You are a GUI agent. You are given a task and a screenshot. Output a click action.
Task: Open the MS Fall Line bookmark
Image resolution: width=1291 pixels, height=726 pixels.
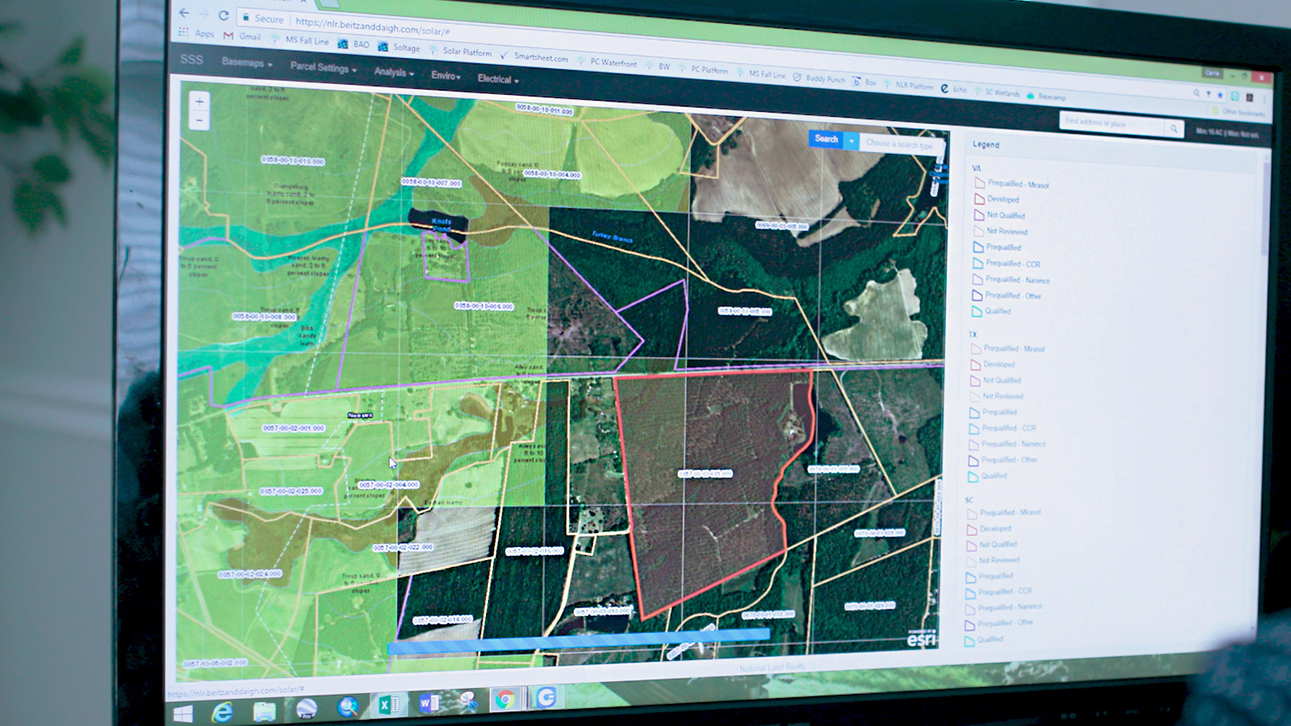pyautogui.click(x=310, y=42)
